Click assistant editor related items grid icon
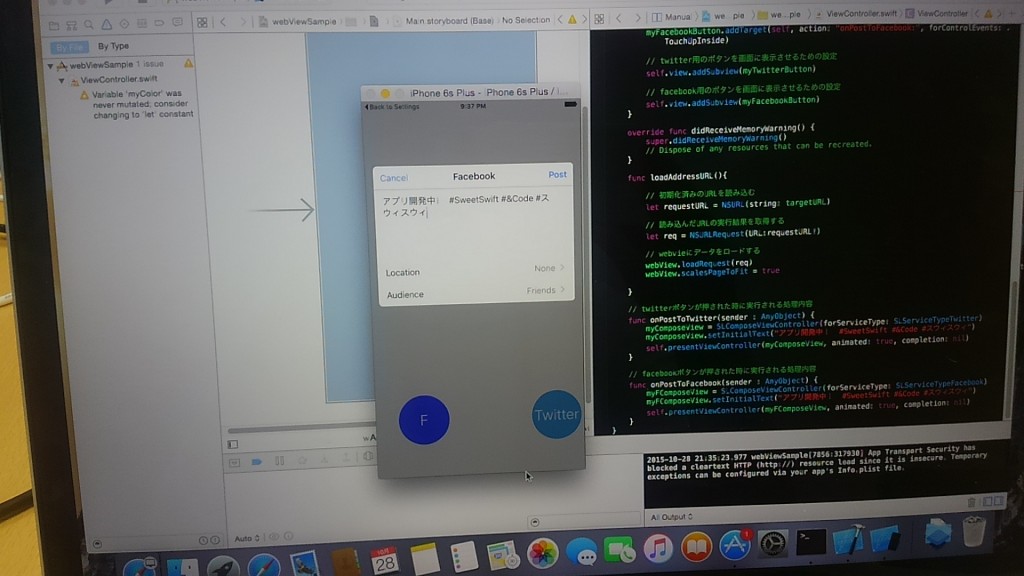The image size is (1024, 576). (599, 19)
